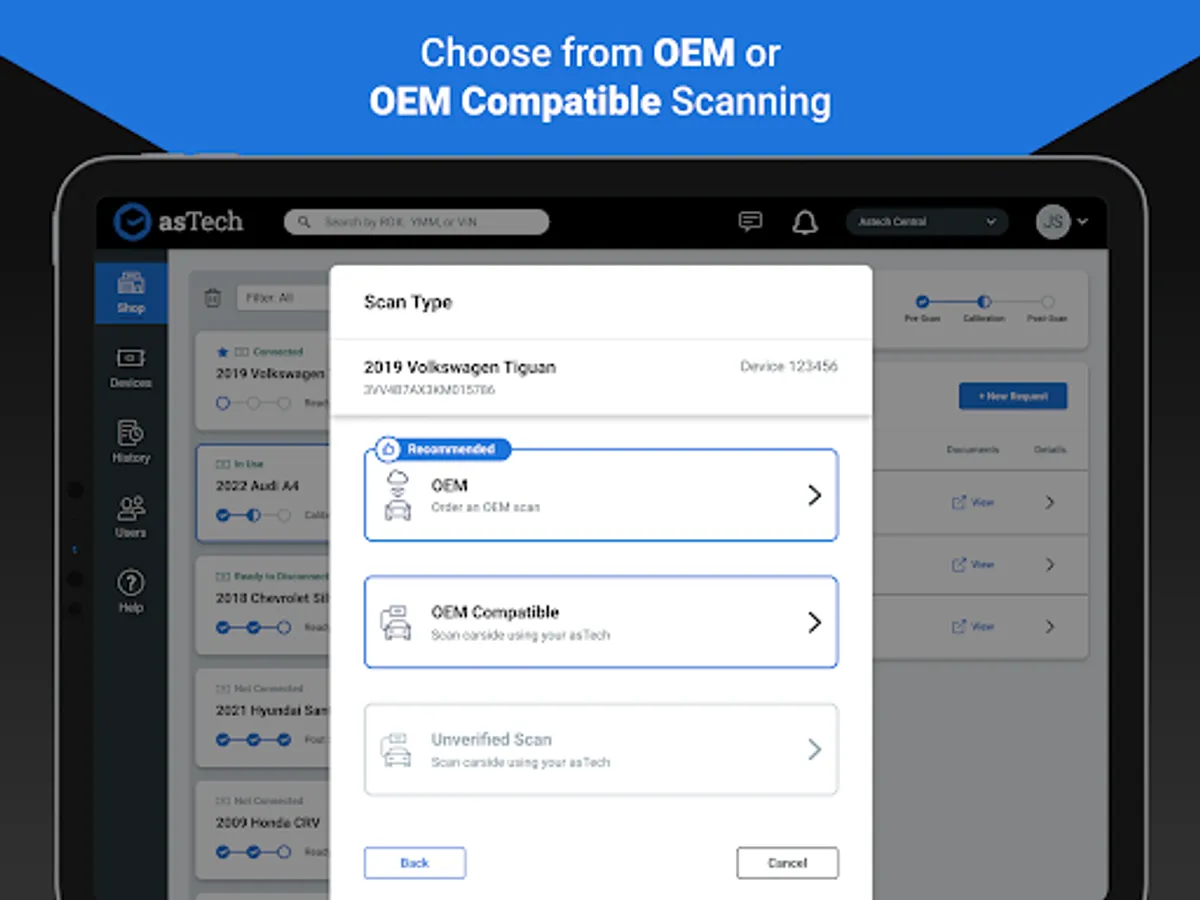
Task: Open the Help sidebar tab
Action: tap(131, 592)
